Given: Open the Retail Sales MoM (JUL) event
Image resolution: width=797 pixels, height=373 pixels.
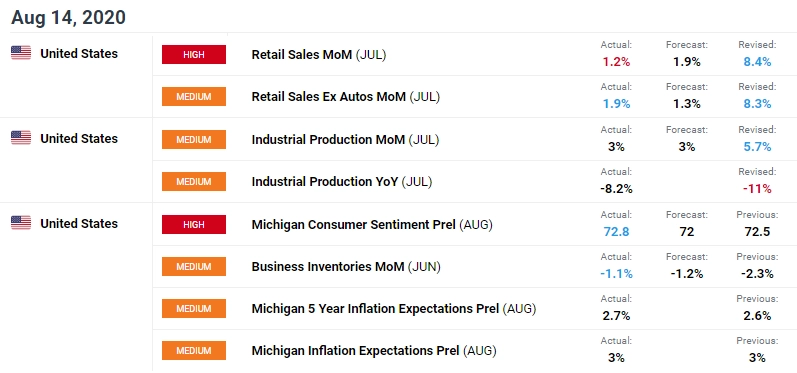Looking at the screenshot, I should pos(319,55).
